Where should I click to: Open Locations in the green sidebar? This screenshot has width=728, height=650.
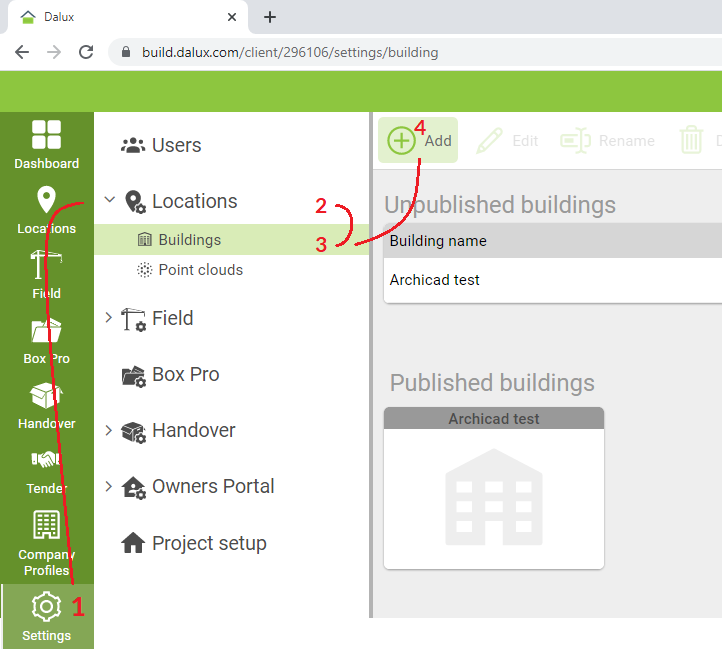[46, 210]
